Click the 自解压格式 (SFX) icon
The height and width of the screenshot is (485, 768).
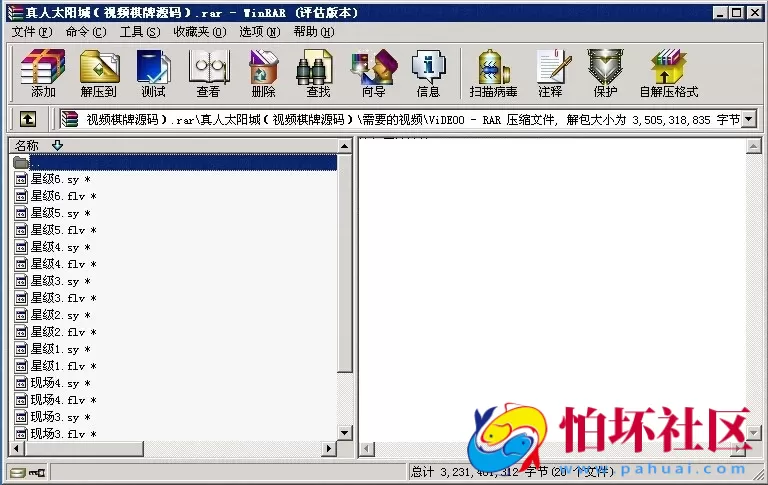[668, 72]
